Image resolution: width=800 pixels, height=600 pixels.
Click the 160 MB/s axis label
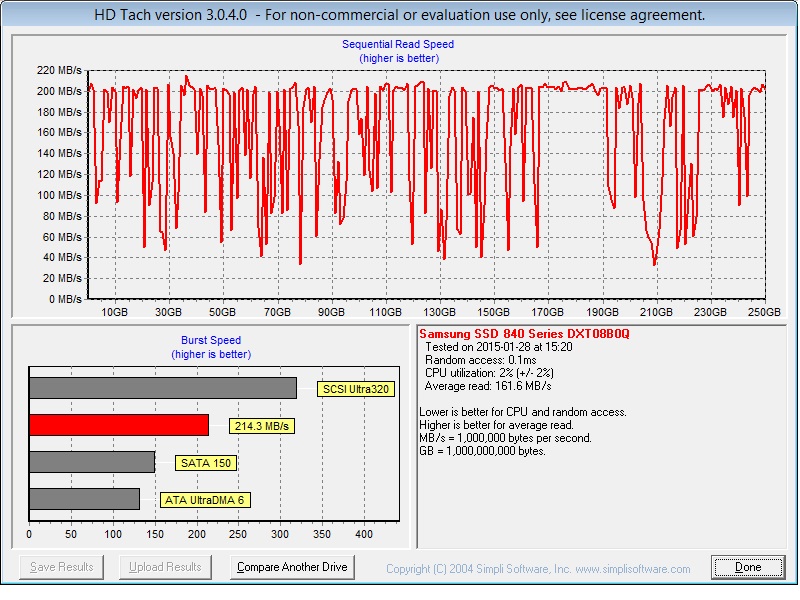coord(59,133)
